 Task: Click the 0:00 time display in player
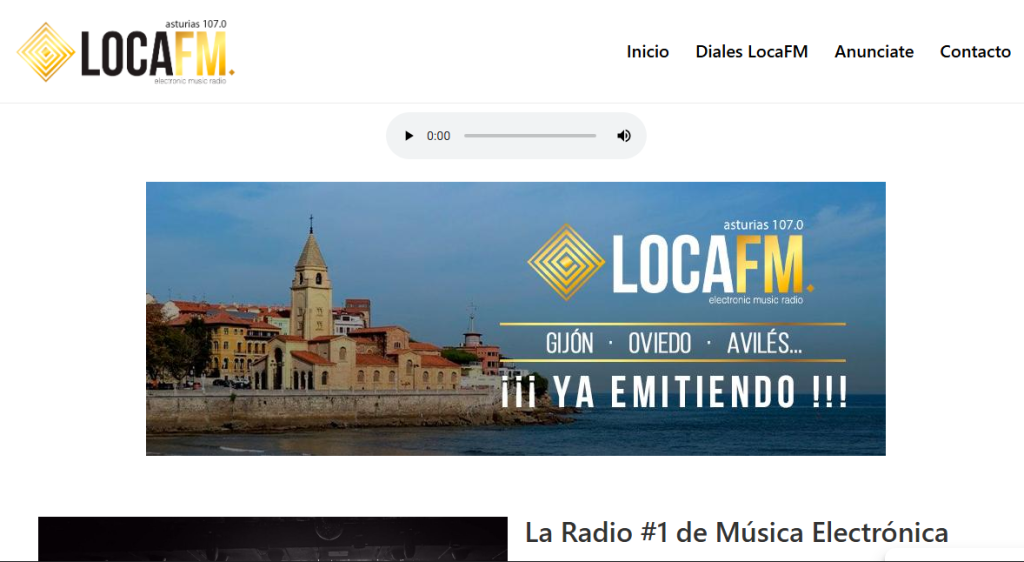coord(438,136)
